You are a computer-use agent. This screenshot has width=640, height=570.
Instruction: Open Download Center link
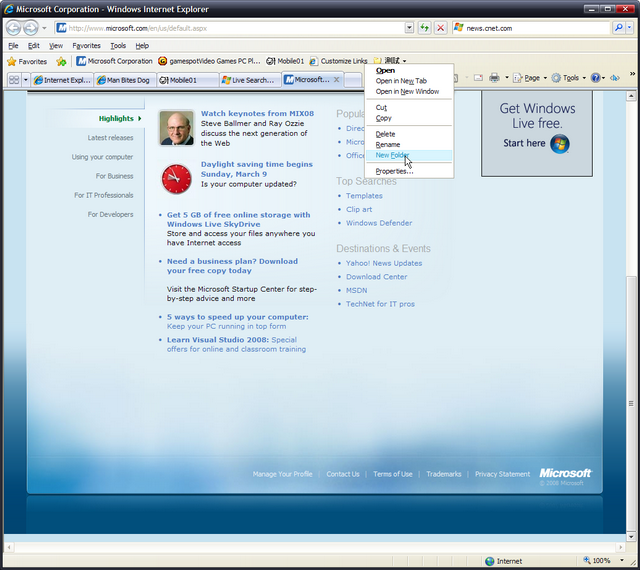coord(376,277)
